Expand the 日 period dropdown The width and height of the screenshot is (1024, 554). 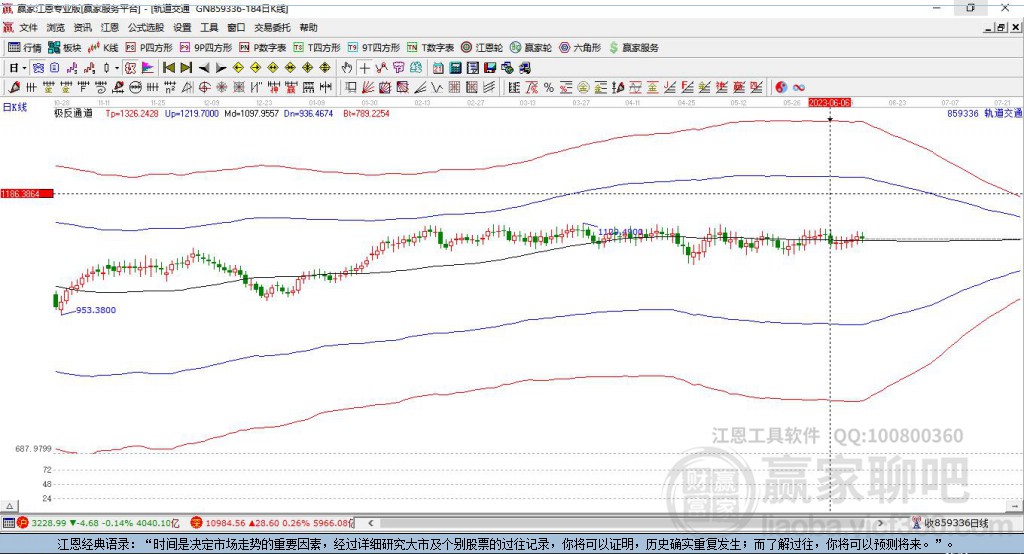(x=24, y=68)
